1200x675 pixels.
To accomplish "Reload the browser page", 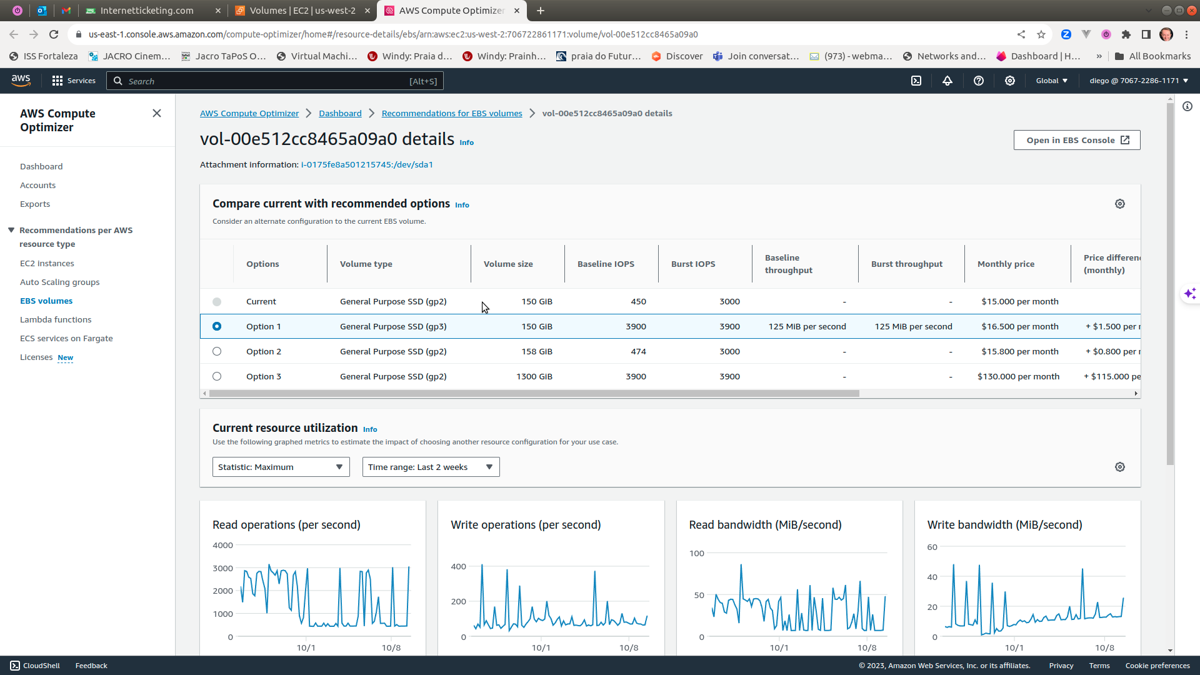I will click(x=54, y=34).
